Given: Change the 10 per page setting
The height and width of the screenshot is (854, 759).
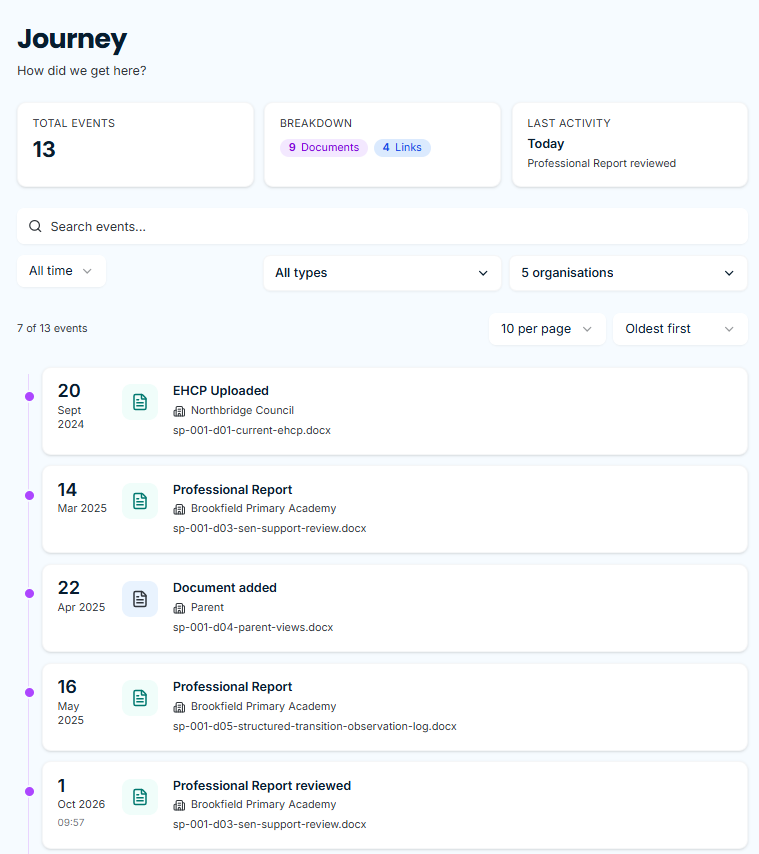Looking at the screenshot, I should pos(547,329).
